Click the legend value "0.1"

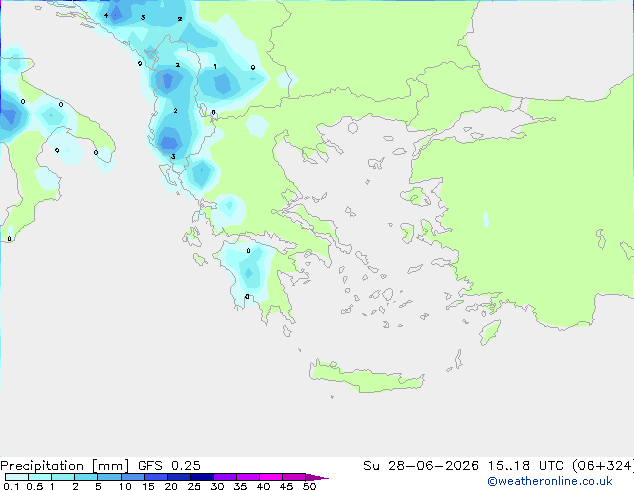pyautogui.click(x=11, y=486)
